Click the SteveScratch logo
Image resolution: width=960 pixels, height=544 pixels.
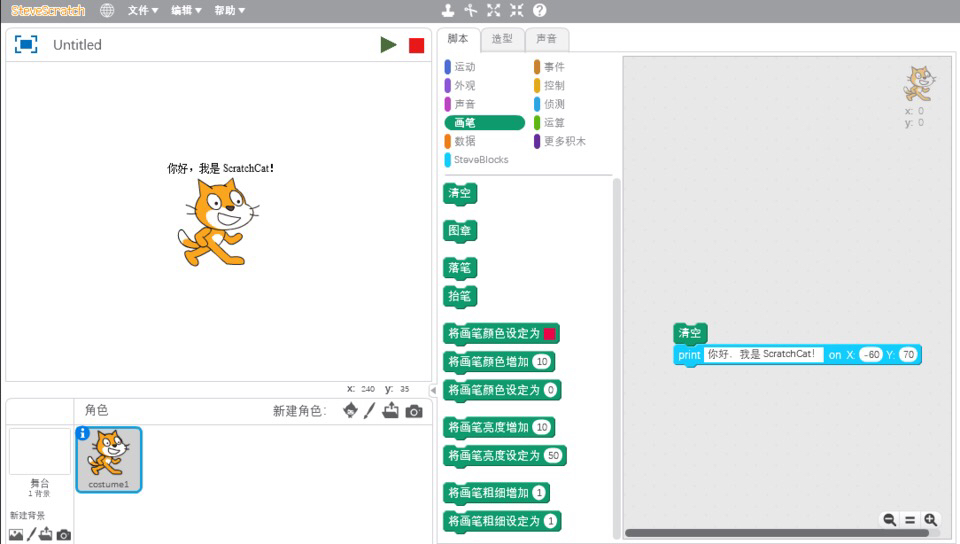click(x=48, y=10)
